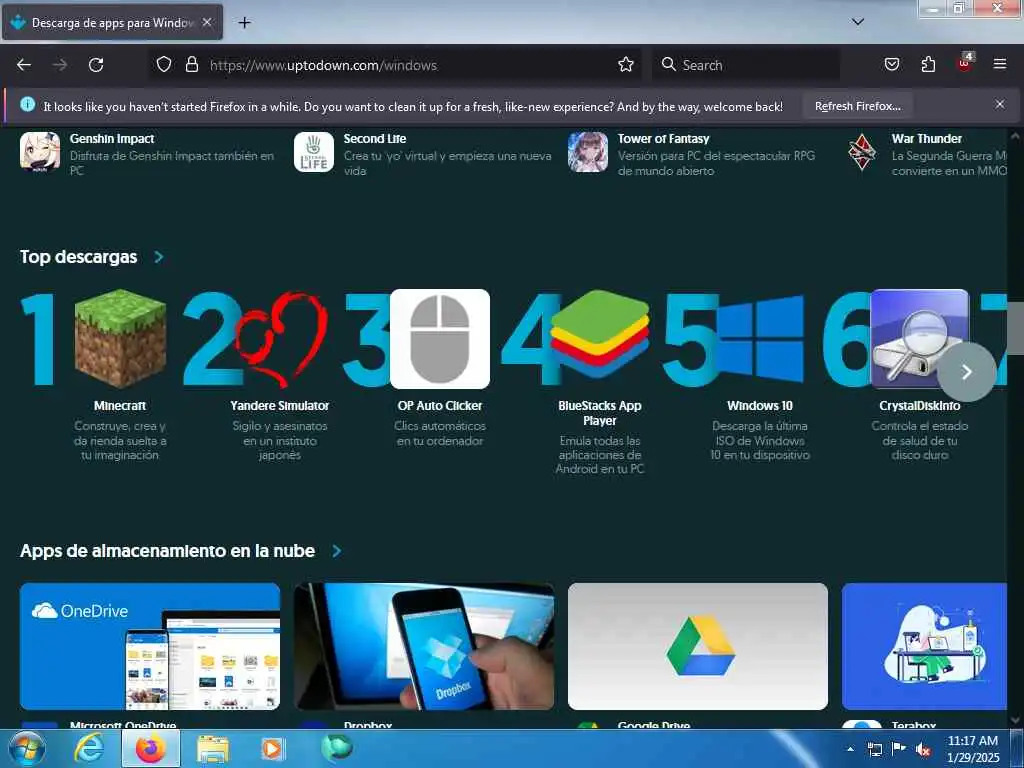
Task: Open the Windows Start menu
Action: [x=27, y=749]
